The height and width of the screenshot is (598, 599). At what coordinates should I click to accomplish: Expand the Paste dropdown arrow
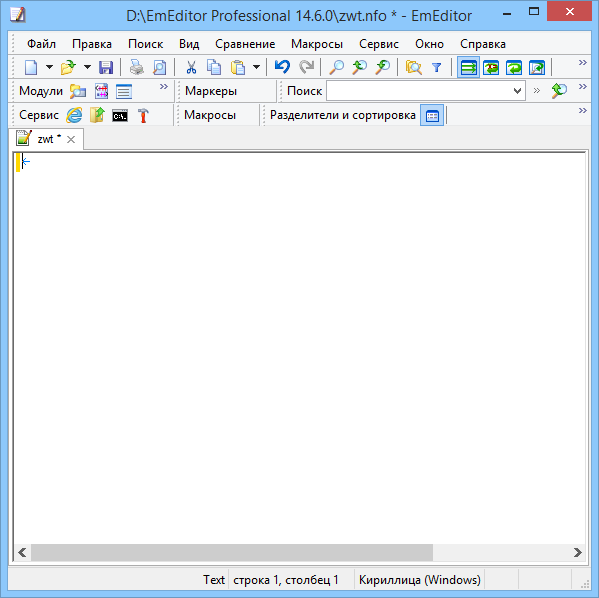[x=256, y=67]
